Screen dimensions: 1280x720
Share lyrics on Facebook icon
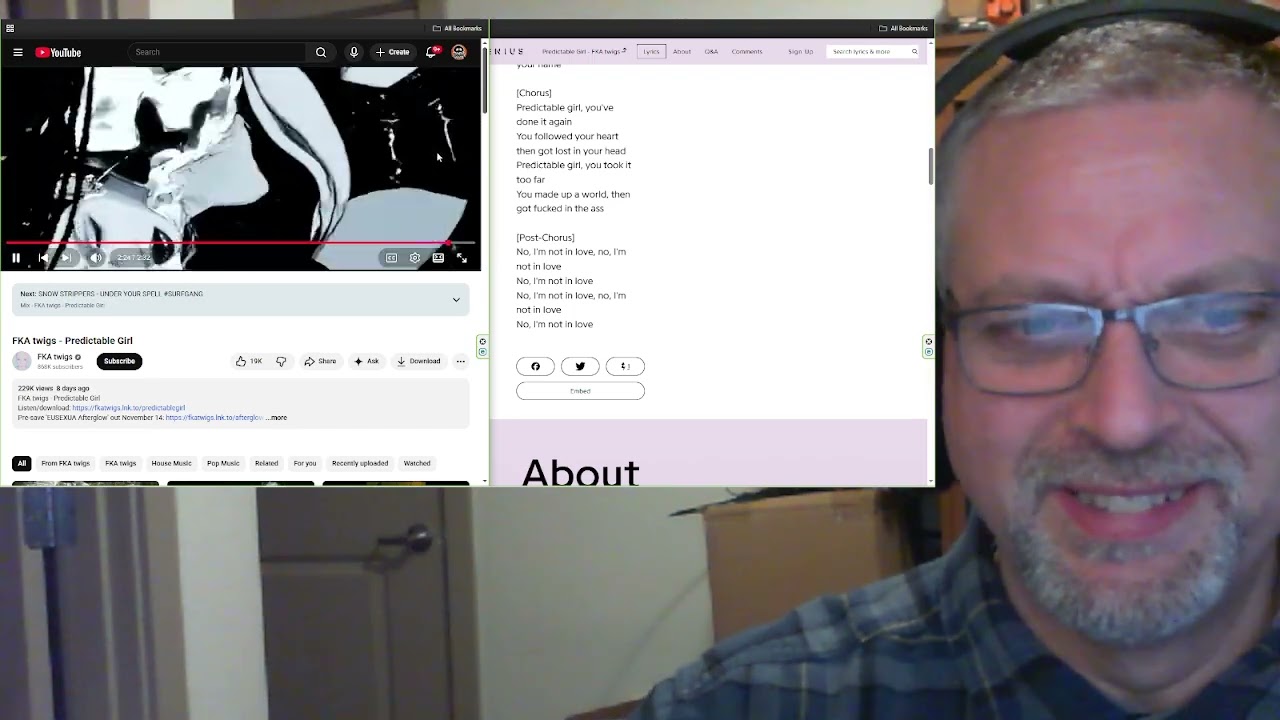click(535, 366)
